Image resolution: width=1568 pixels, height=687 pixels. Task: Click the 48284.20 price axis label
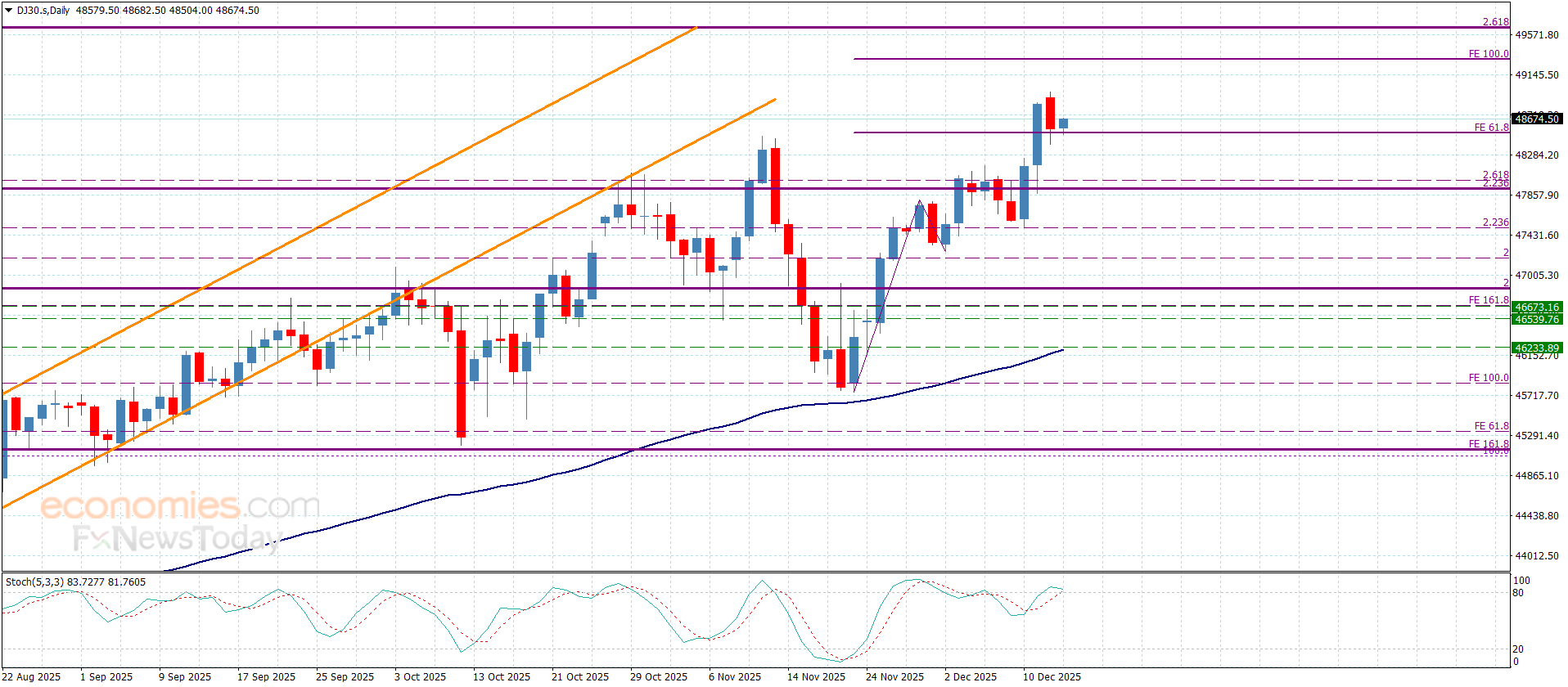1537,155
